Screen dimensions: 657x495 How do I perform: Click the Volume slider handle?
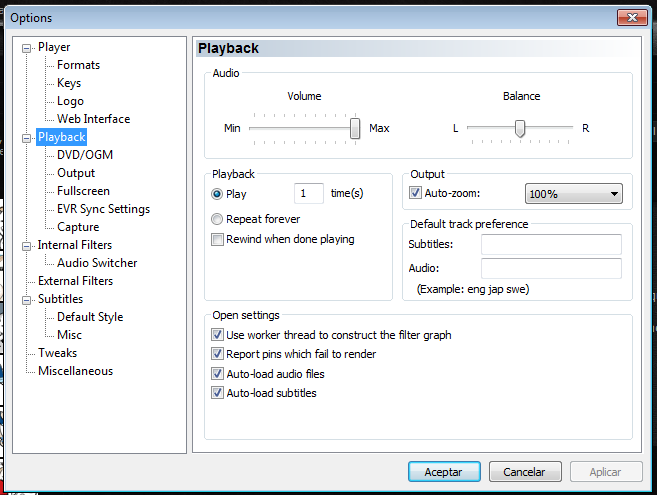355,128
